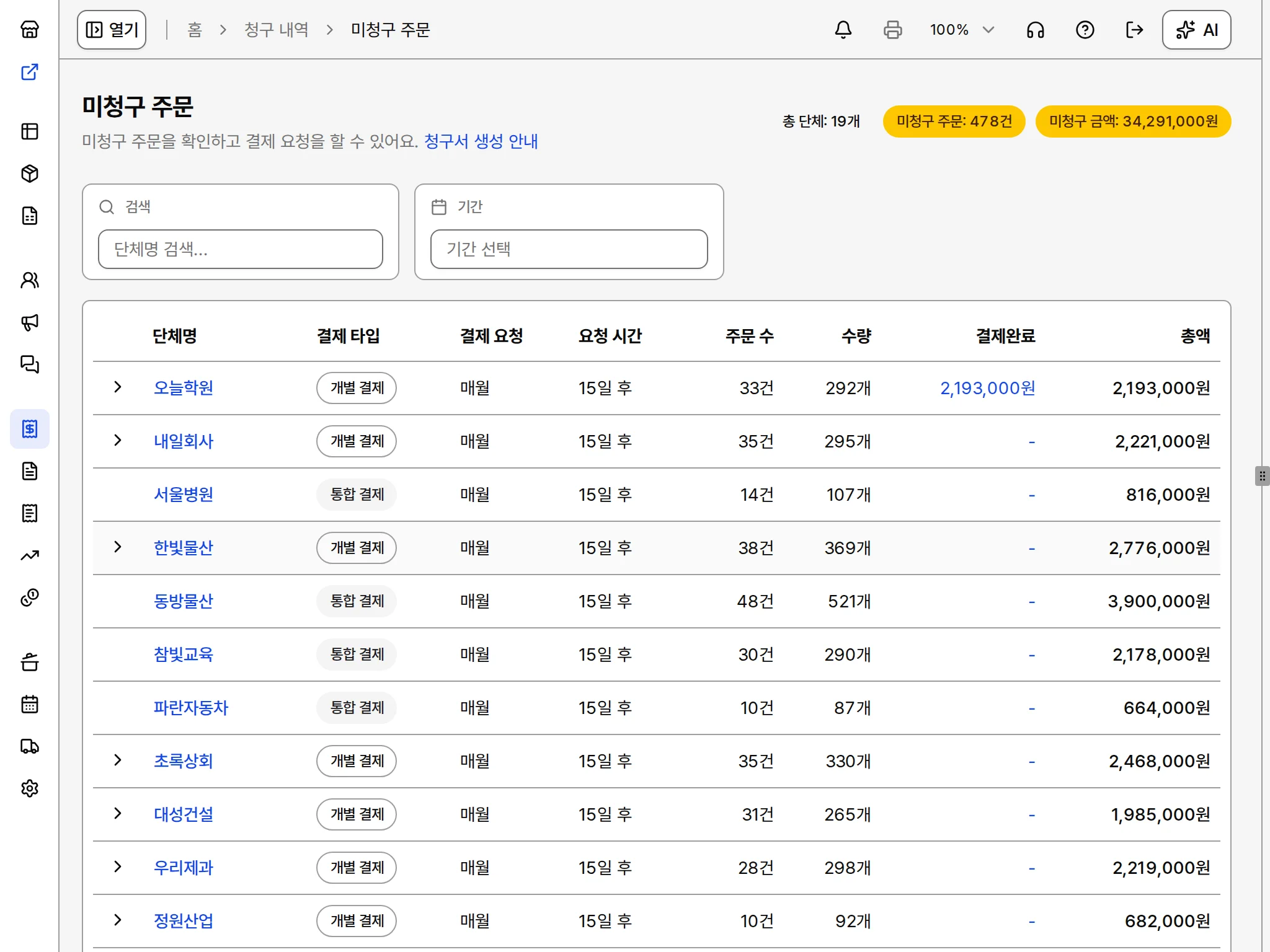Open the headset support icon
This screenshot has height=952, width=1270.
coord(1036,30)
